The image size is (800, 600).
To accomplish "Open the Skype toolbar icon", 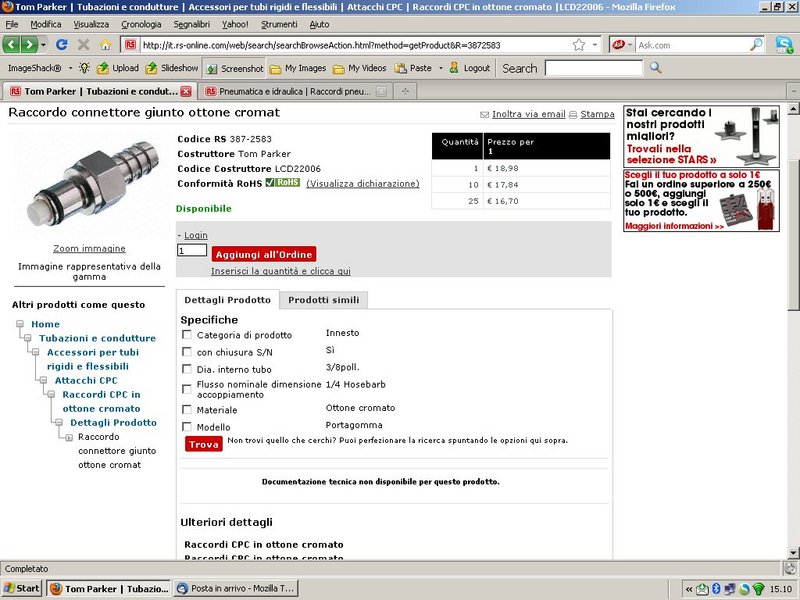I will [x=784, y=45].
